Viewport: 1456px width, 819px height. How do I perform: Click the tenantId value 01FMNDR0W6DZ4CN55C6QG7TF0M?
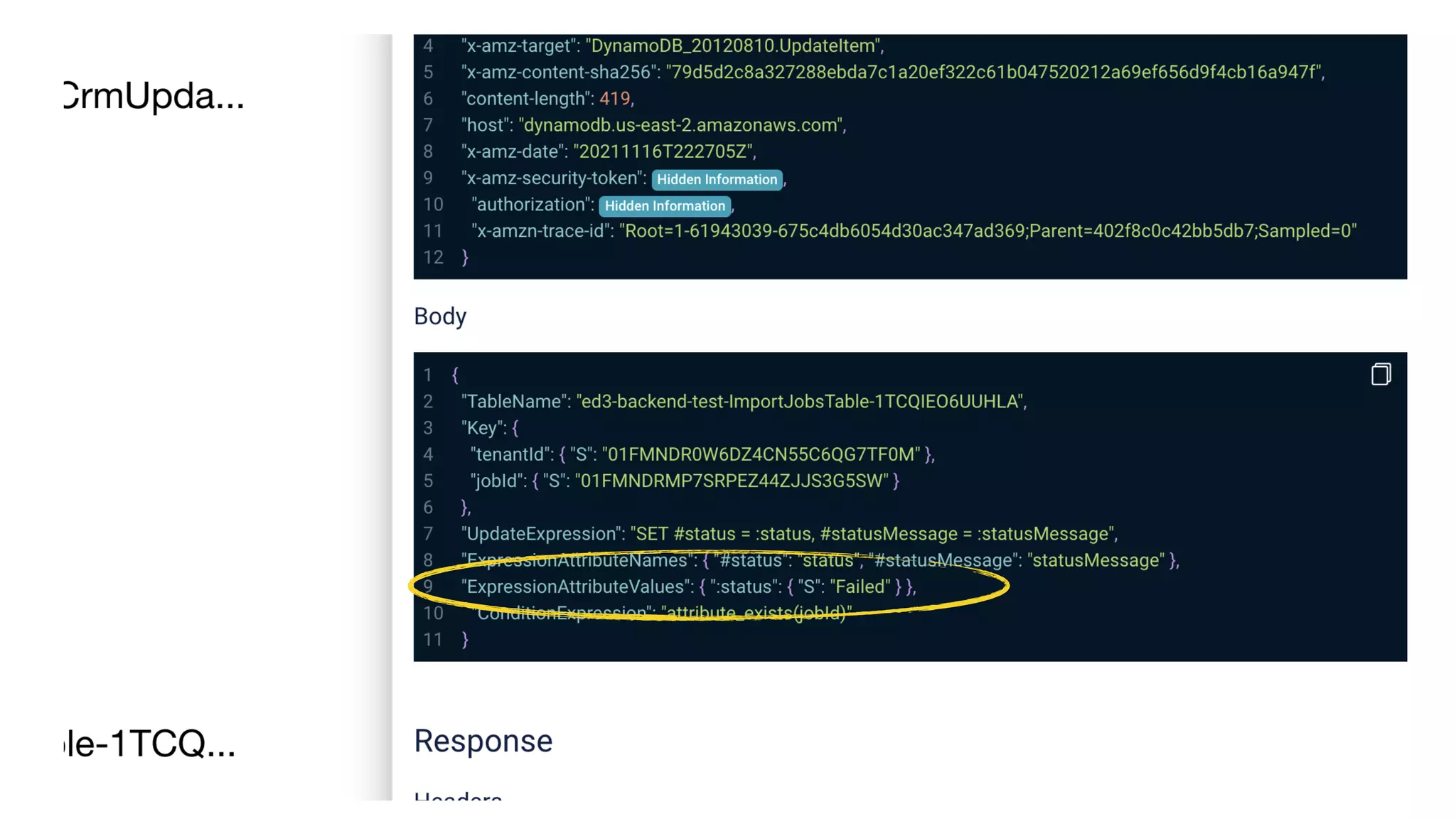(761, 454)
